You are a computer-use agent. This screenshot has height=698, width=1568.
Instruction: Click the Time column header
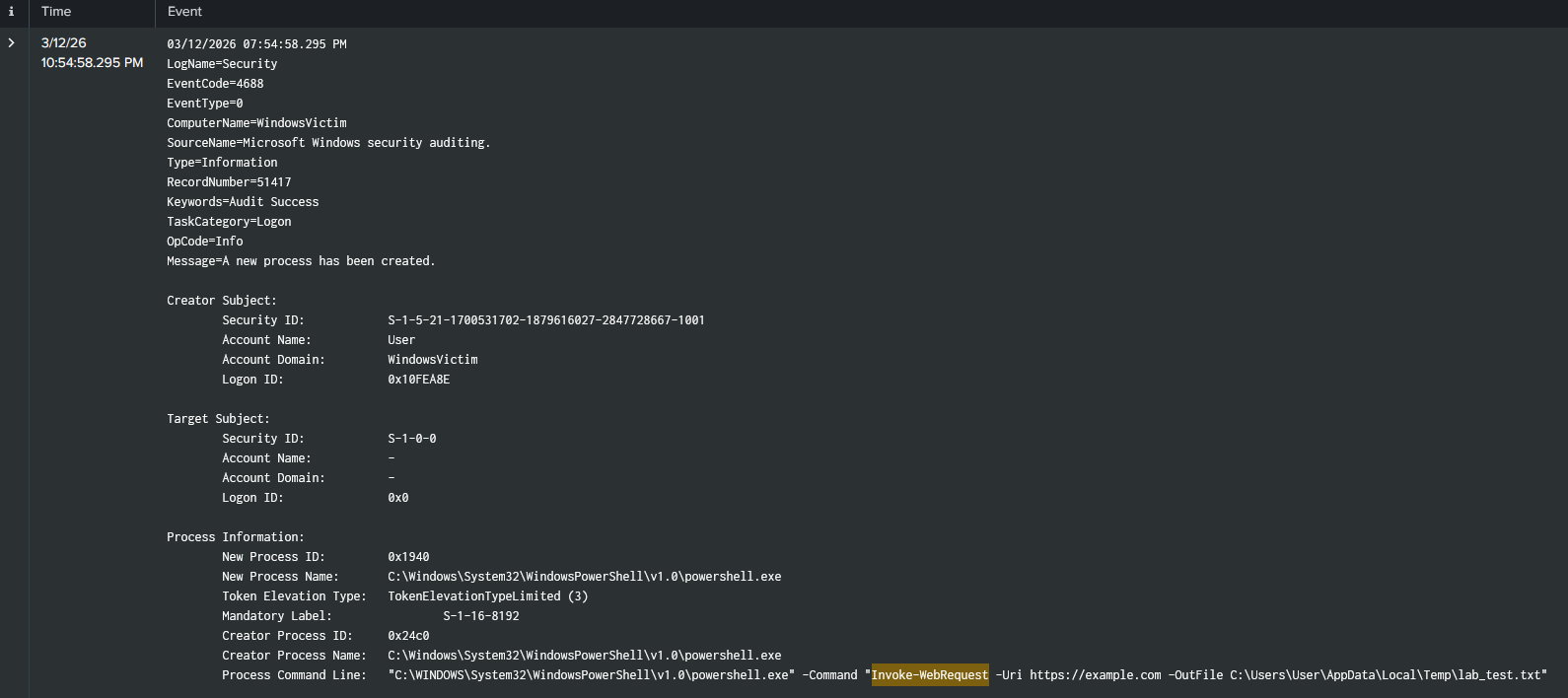[56, 12]
